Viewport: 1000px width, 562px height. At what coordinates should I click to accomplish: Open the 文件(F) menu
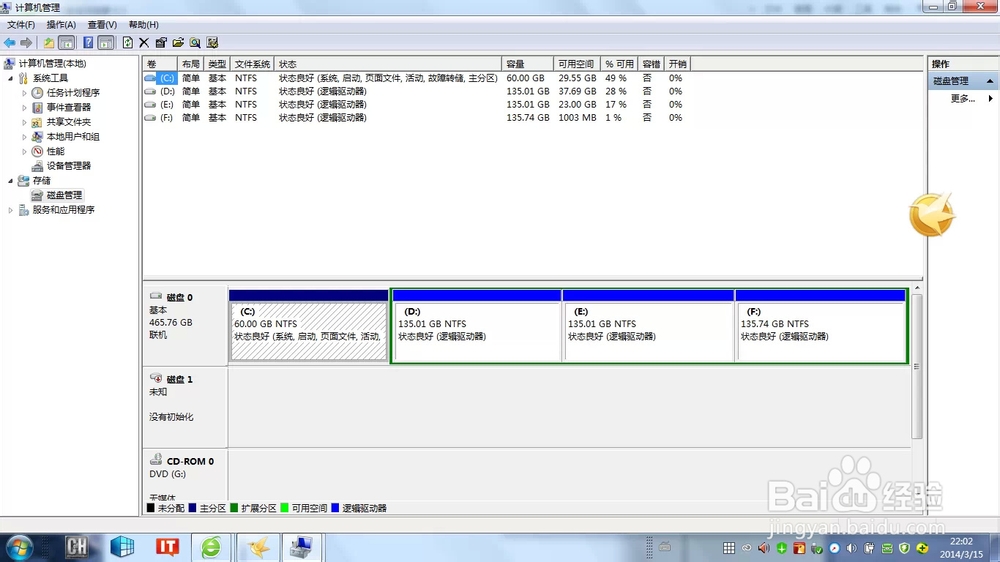(21, 24)
